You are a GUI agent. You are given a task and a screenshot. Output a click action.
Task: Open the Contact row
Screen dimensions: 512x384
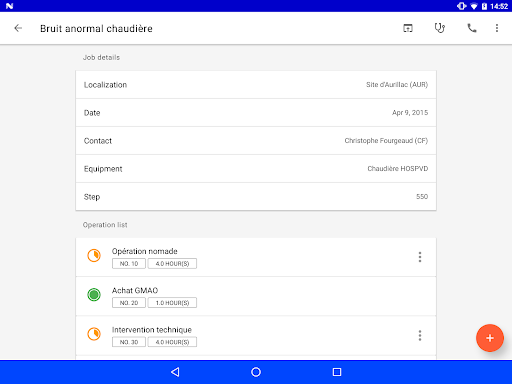(x=256, y=141)
